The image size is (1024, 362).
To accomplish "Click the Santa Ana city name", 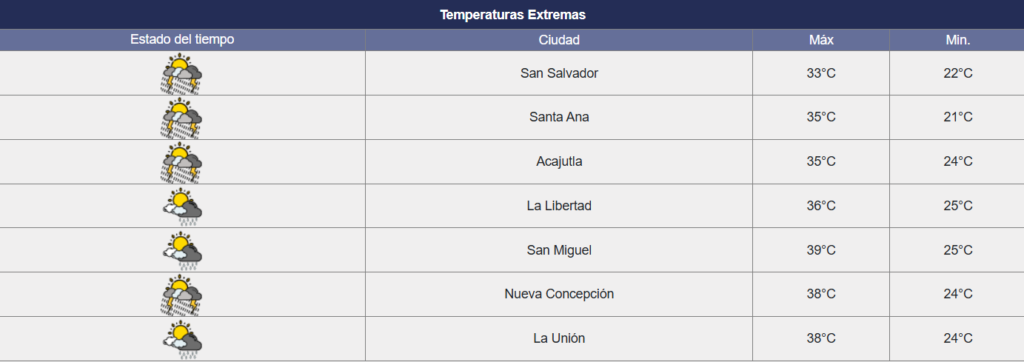I will [559, 117].
